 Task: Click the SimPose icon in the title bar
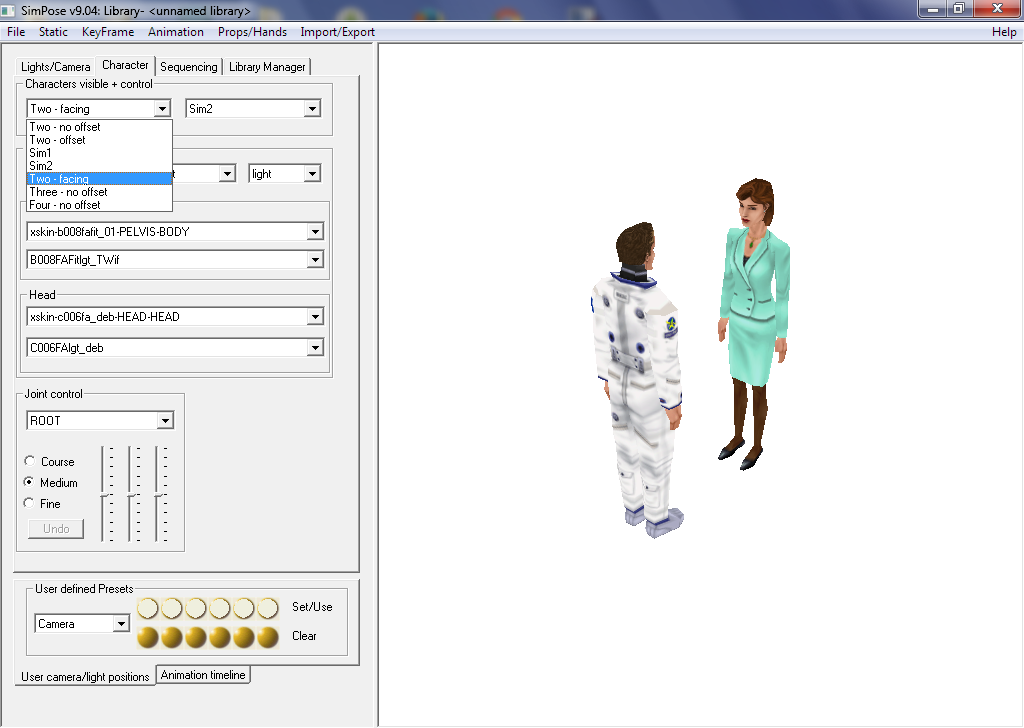tap(10, 9)
